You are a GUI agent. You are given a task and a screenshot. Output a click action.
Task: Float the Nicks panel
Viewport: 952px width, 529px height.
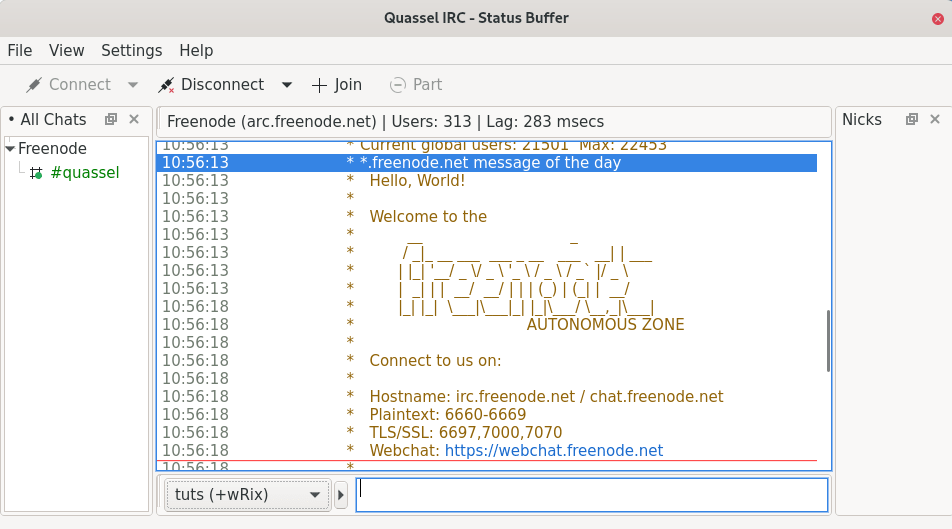911,119
